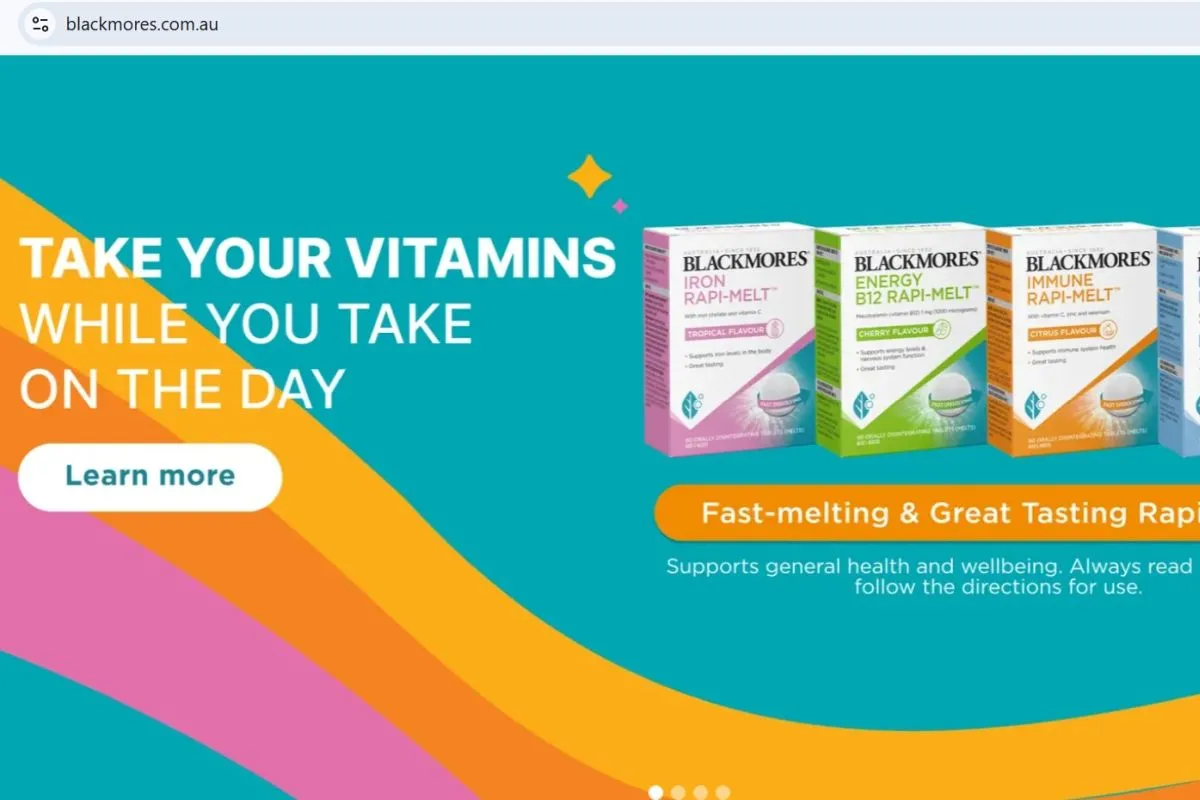
Task: Click the Immune Rapi-Melt product box
Action: pos(1072,340)
